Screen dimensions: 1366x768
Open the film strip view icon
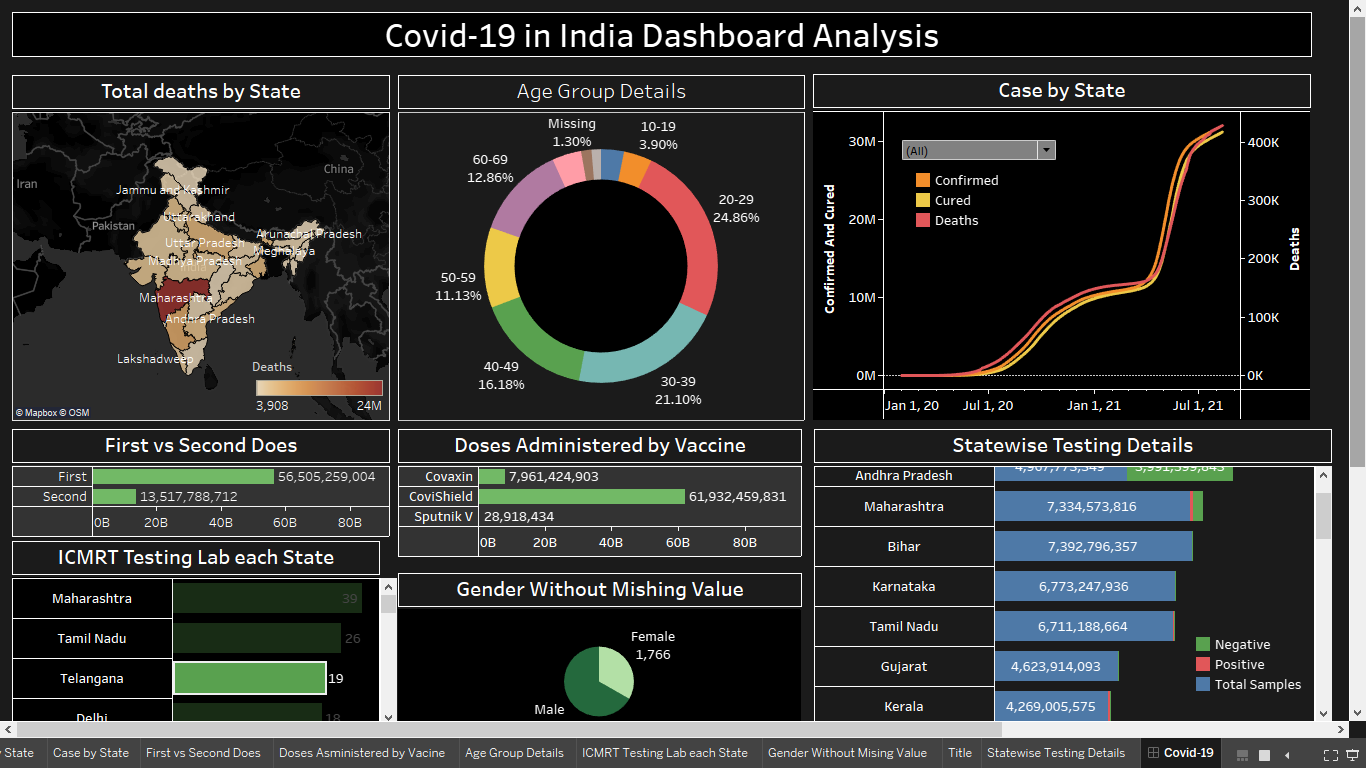tap(1243, 754)
